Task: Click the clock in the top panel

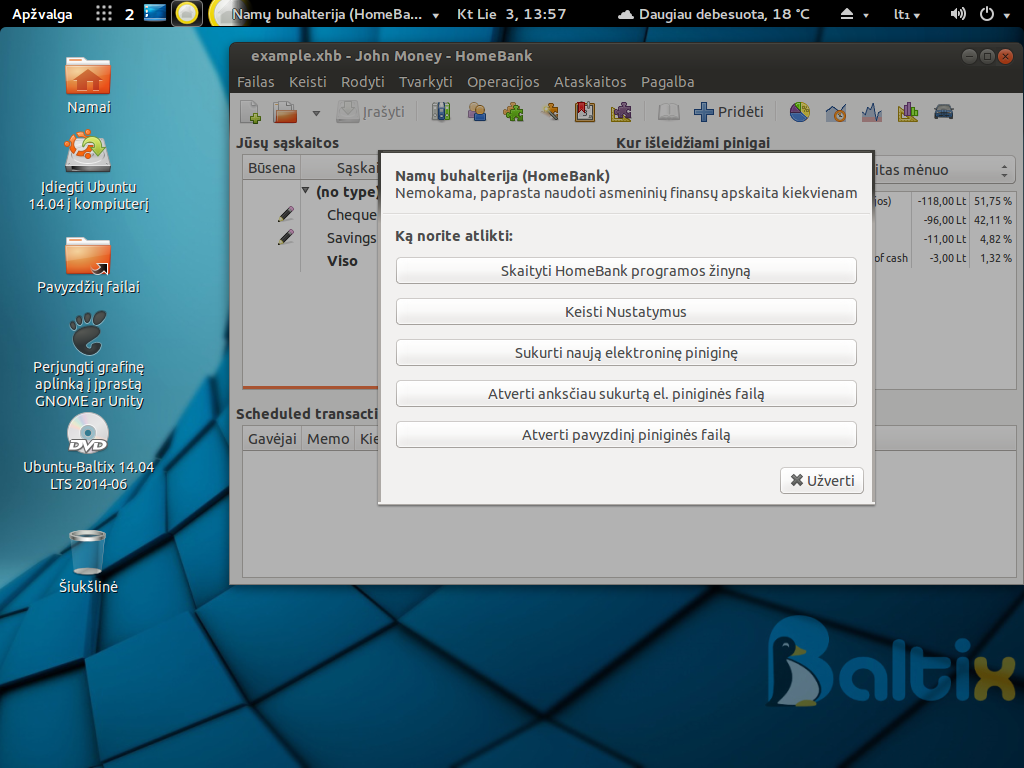Action: pyautogui.click(x=511, y=14)
